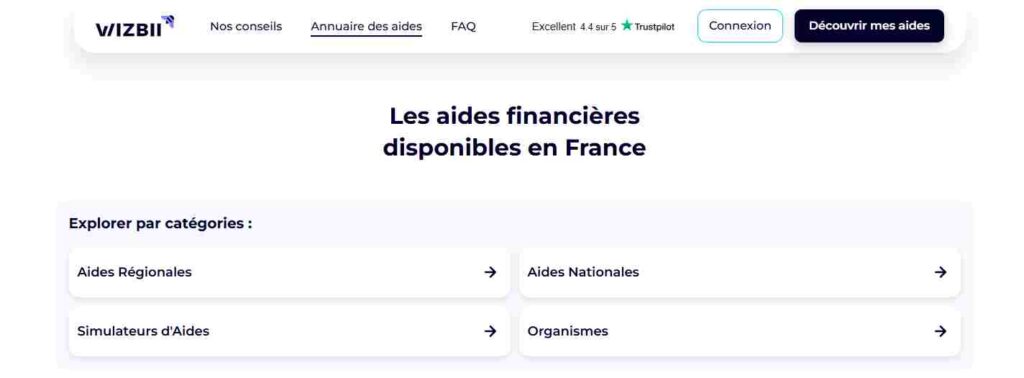Open the Aides Régionales category text

tap(135, 272)
